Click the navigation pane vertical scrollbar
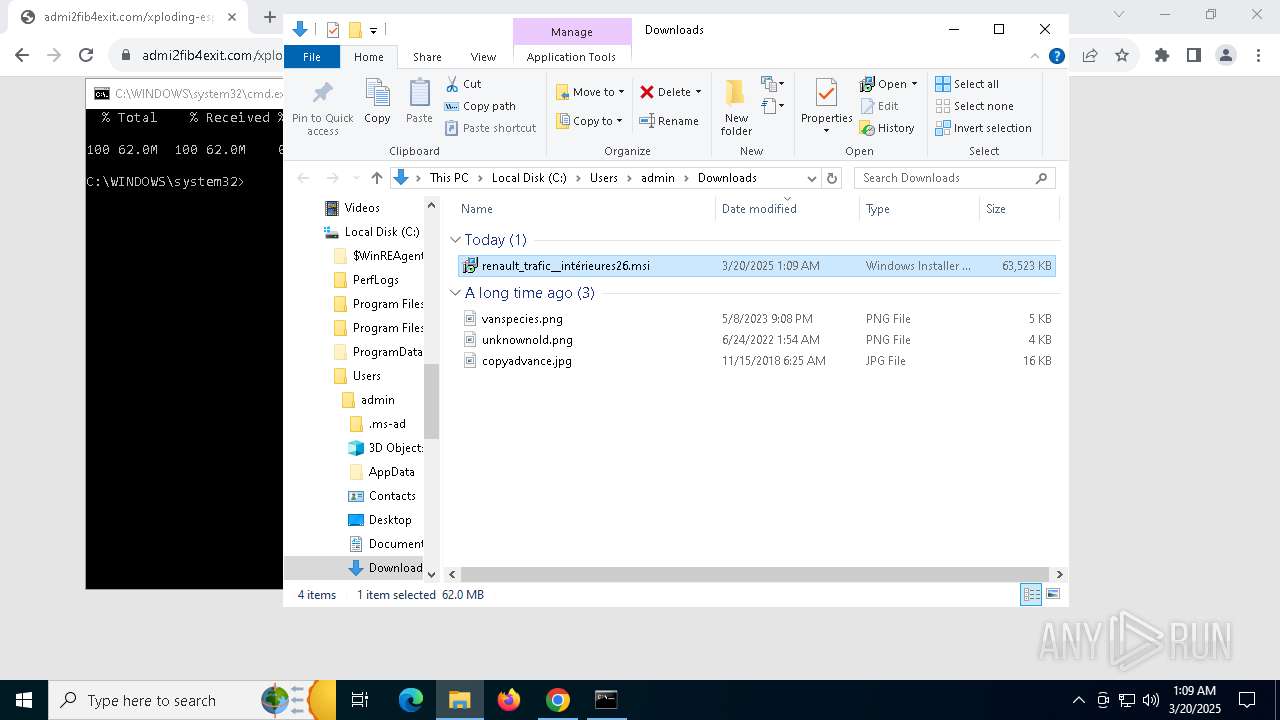 point(432,402)
